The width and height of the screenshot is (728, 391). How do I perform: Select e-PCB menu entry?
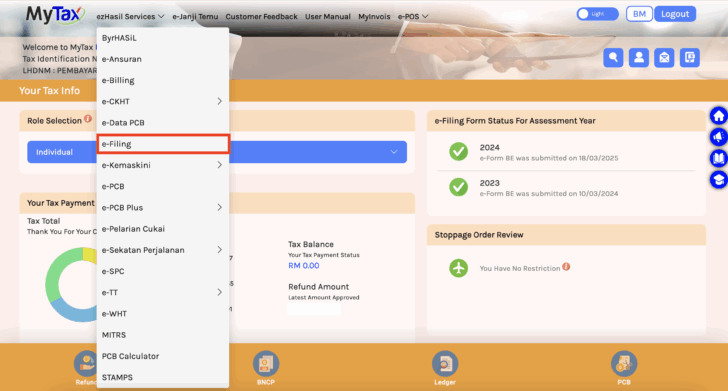[x=162, y=186]
